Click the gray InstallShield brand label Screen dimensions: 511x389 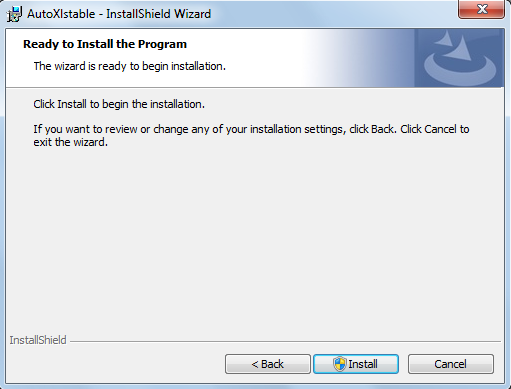[38, 340]
